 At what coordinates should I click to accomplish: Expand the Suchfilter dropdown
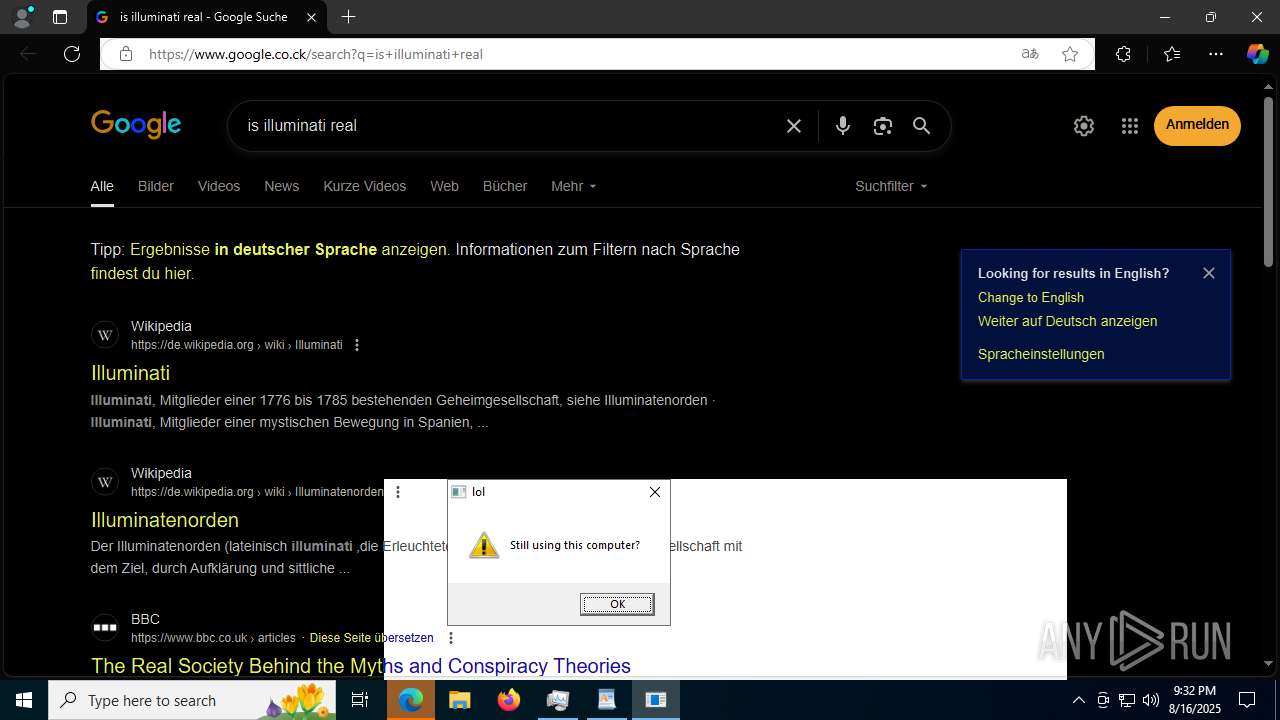(891, 186)
